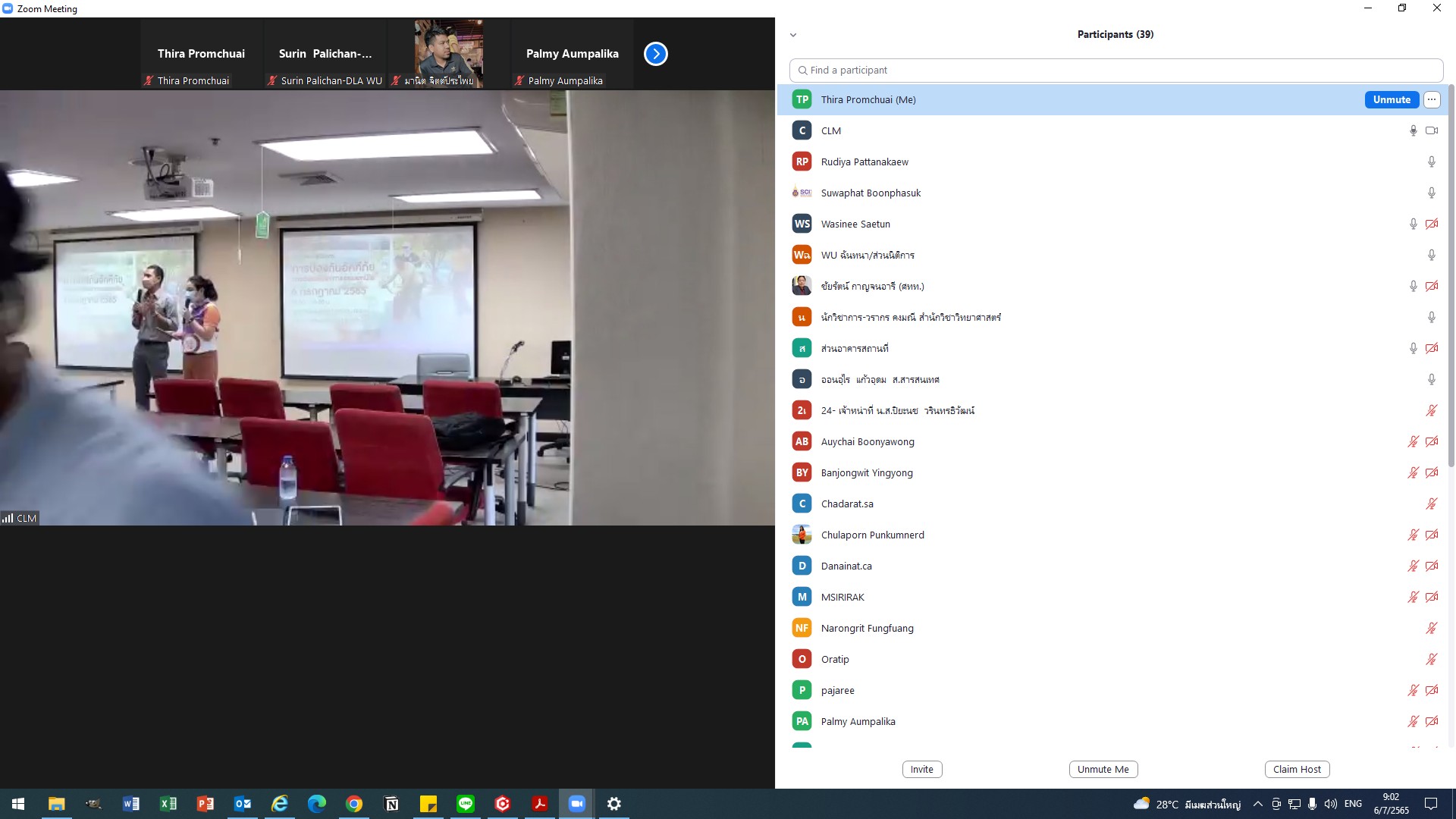
Task: Click system tray microphone icon
Action: pos(1312,804)
